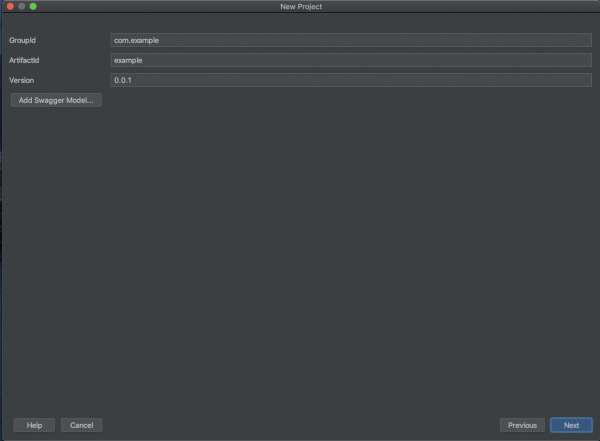Click the ArtifactId label
Screen dimensions: 600x441
pos(24,60)
